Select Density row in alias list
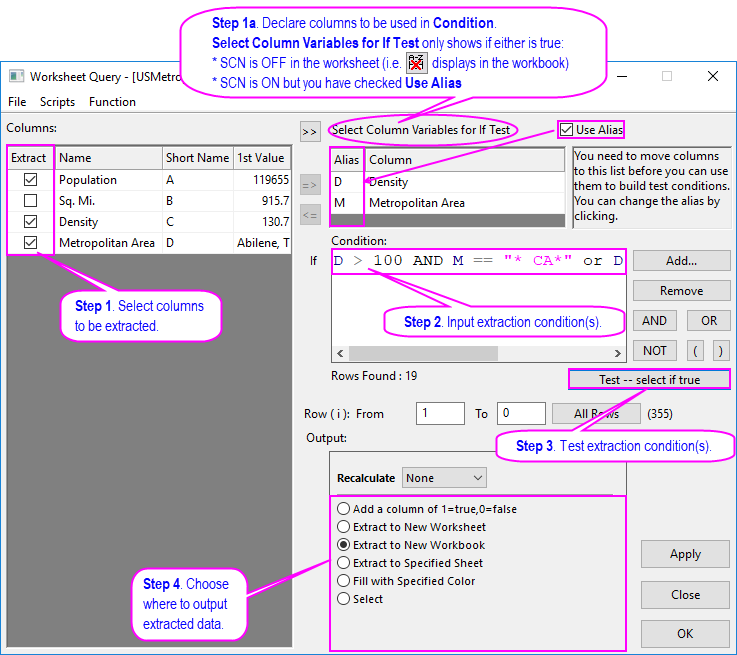737x655 pixels. point(447,182)
